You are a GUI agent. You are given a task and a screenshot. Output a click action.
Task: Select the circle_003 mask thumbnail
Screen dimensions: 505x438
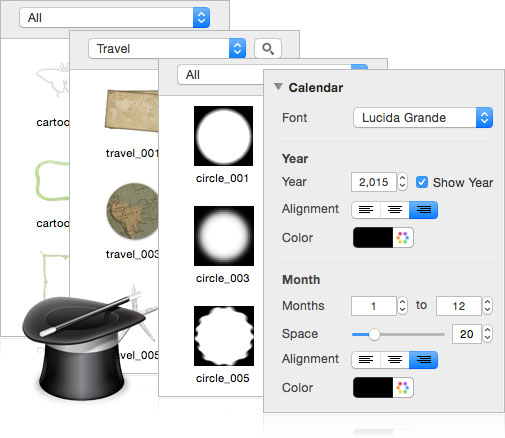click(x=224, y=236)
